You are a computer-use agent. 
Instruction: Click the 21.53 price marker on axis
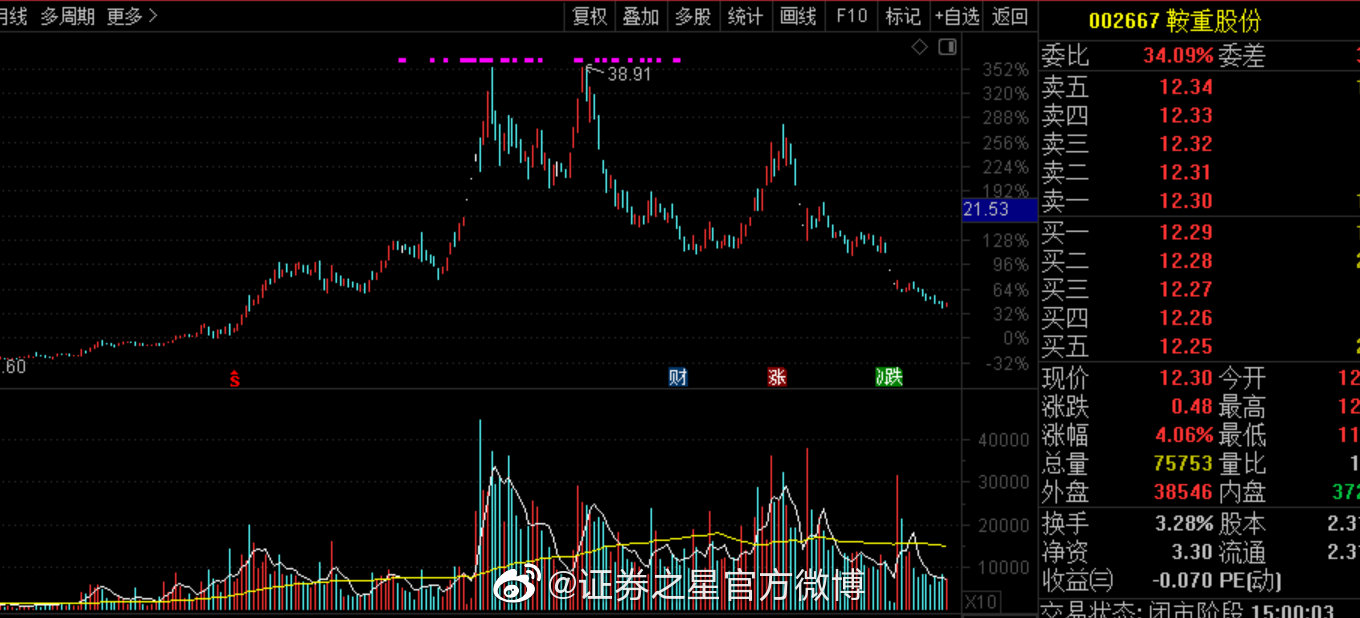[x=985, y=209]
